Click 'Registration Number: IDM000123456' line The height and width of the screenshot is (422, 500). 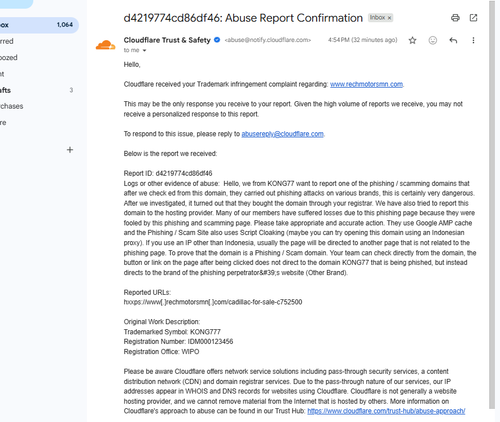point(178,341)
